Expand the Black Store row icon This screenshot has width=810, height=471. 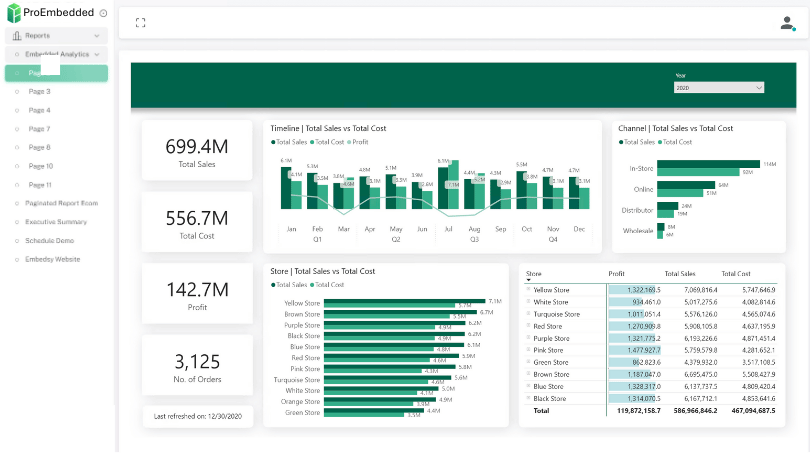coord(529,398)
